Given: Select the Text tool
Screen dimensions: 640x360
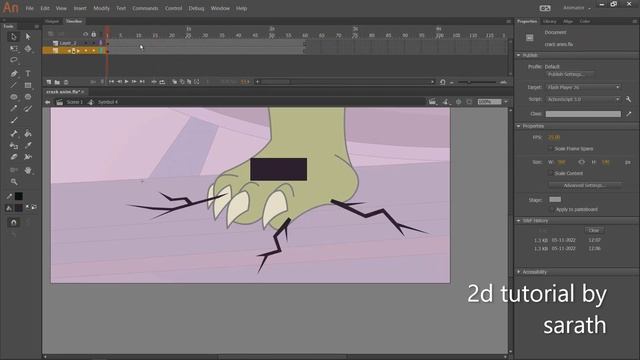Looking at the screenshot, I should tap(28, 73).
